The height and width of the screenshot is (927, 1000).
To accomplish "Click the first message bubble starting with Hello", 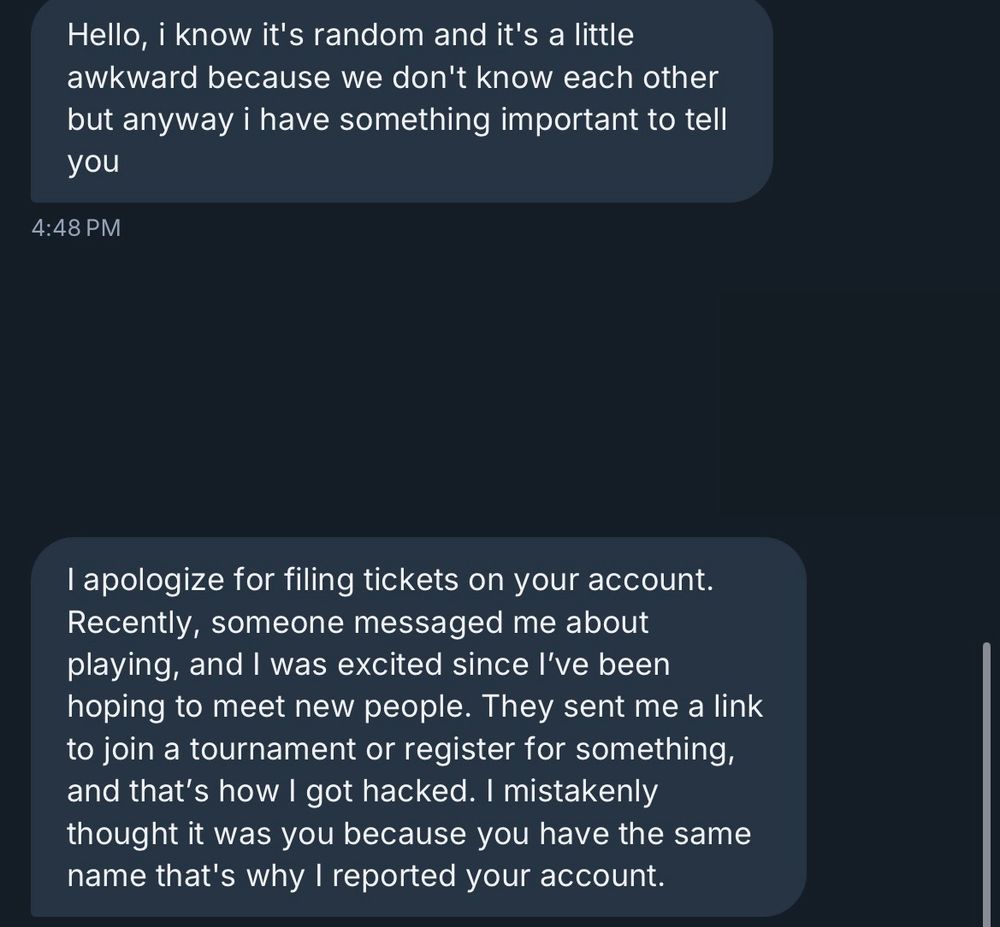I will [x=400, y=100].
